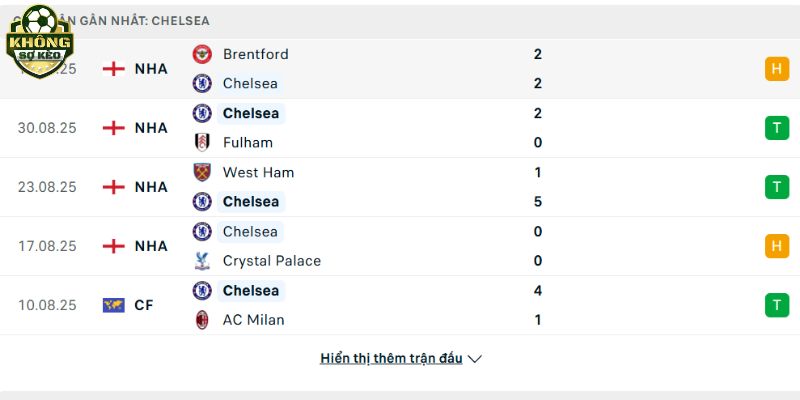The height and width of the screenshot is (400, 800).
Task: Click the England flag in 30.08.25 row
Action: coord(113,128)
